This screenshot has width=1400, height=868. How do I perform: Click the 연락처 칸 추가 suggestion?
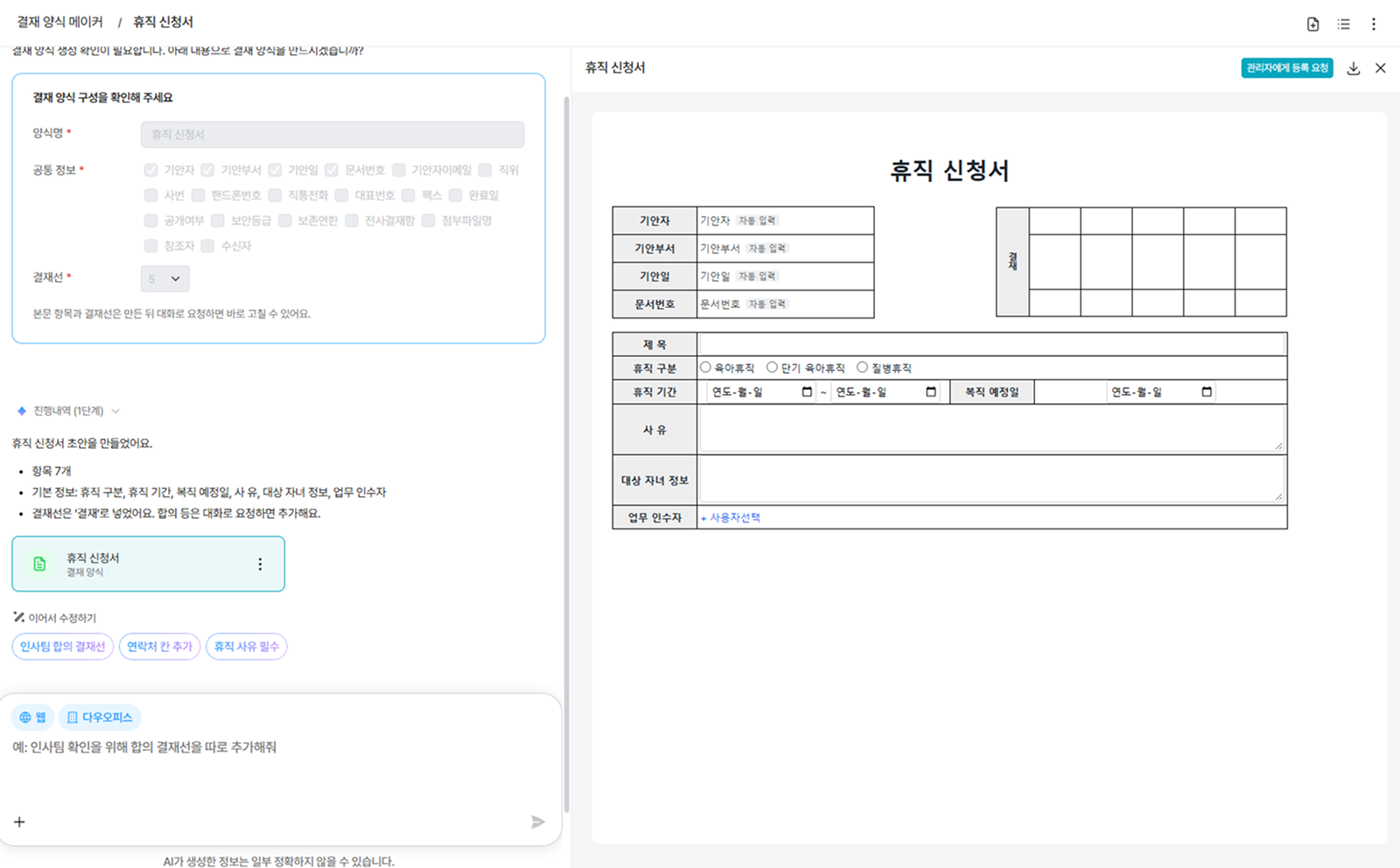tap(159, 647)
